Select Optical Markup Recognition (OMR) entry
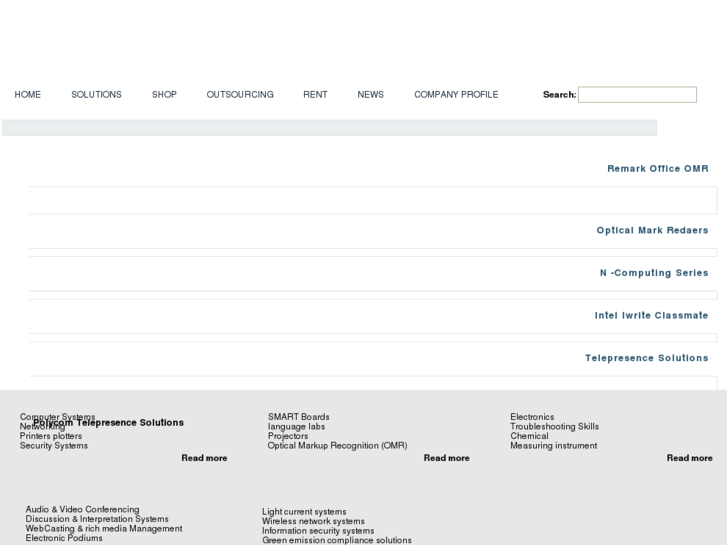 [x=337, y=446]
